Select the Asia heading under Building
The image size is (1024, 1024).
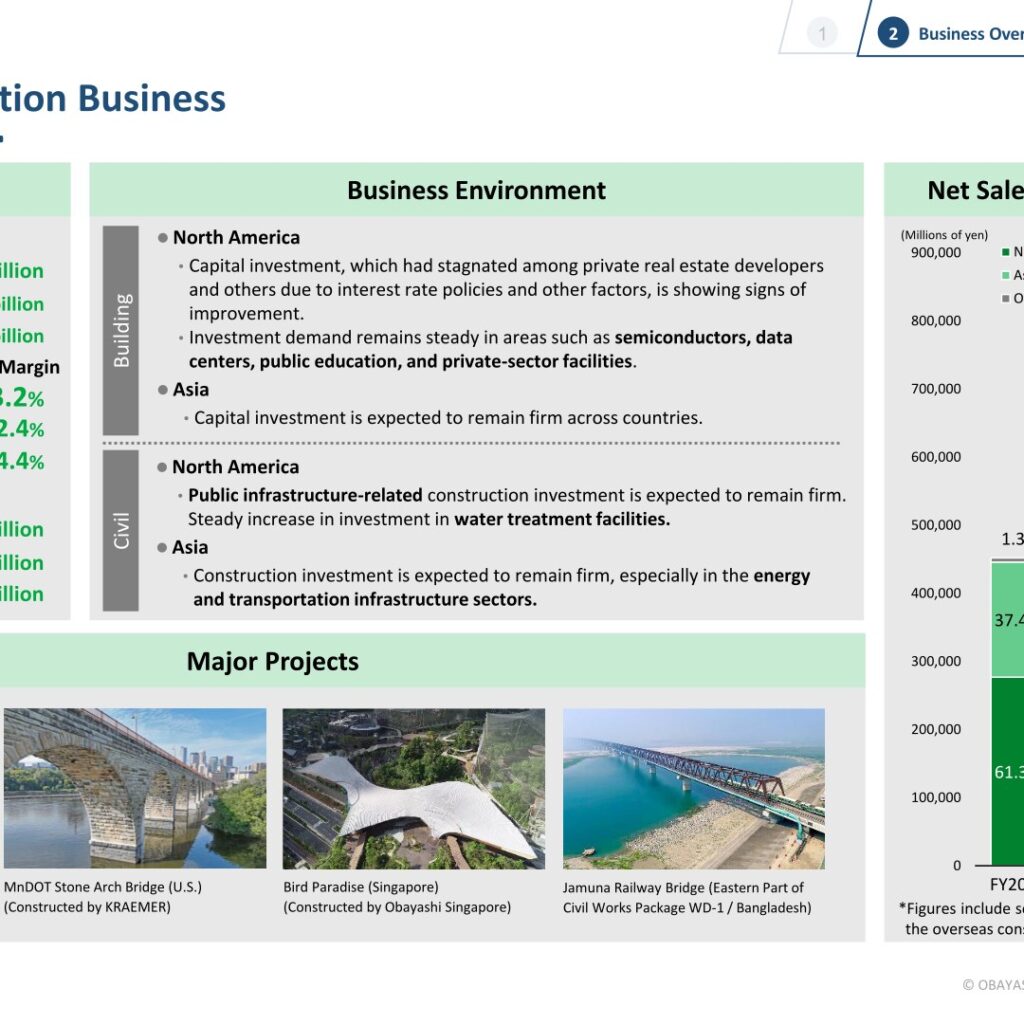coord(191,389)
